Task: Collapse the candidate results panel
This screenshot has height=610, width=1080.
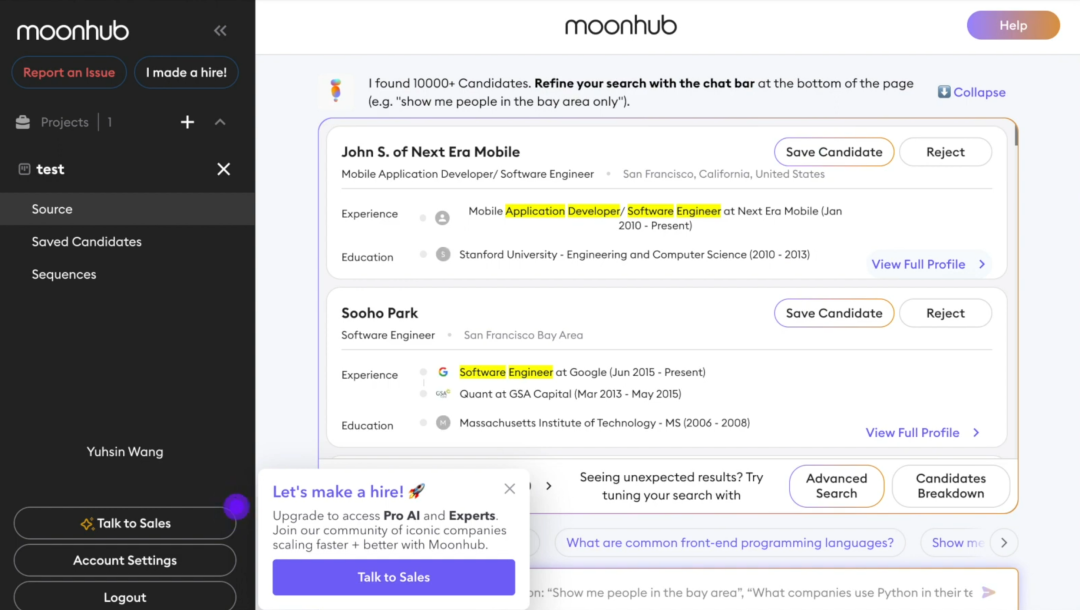Action: (x=971, y=92)
